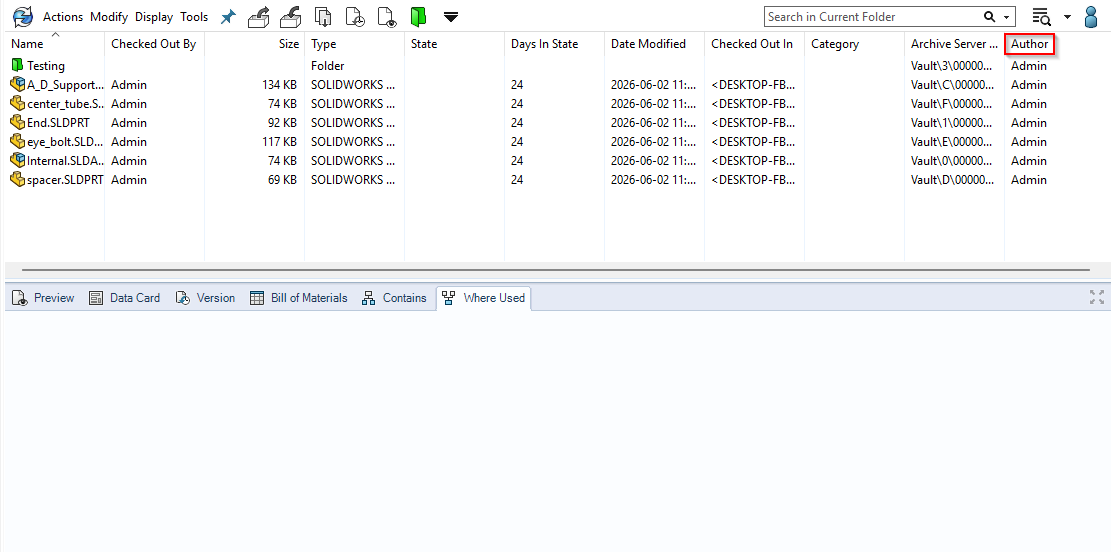Select the spacer.SLDPRT file name
Image resolution: width=1111 pixels, height=552 pixels.
[x=65, y=181]
